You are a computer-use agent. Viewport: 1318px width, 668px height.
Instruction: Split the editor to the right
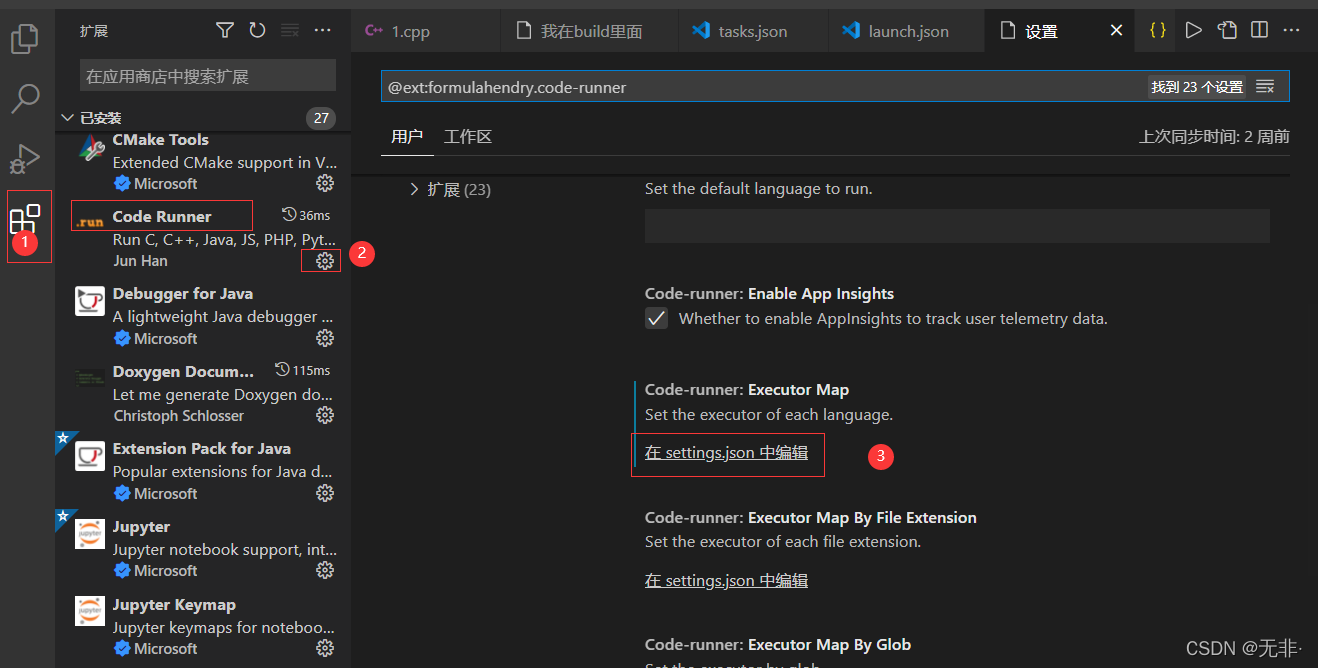(x=1260, y=31)
